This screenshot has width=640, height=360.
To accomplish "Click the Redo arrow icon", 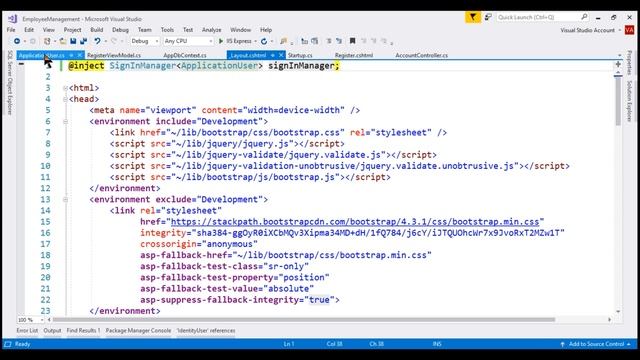I will click(114, 41).
